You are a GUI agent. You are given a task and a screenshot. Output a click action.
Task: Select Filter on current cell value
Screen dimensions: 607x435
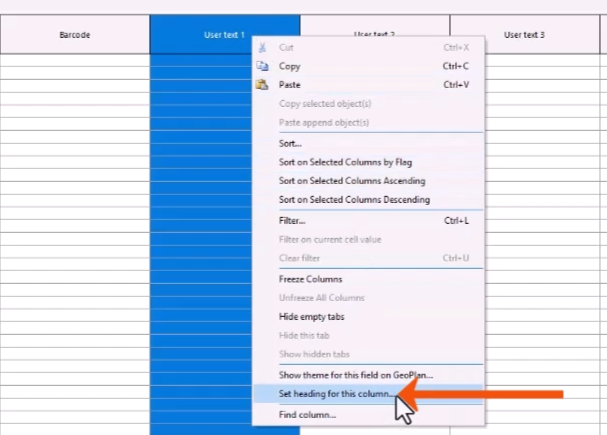pos(368,240)
